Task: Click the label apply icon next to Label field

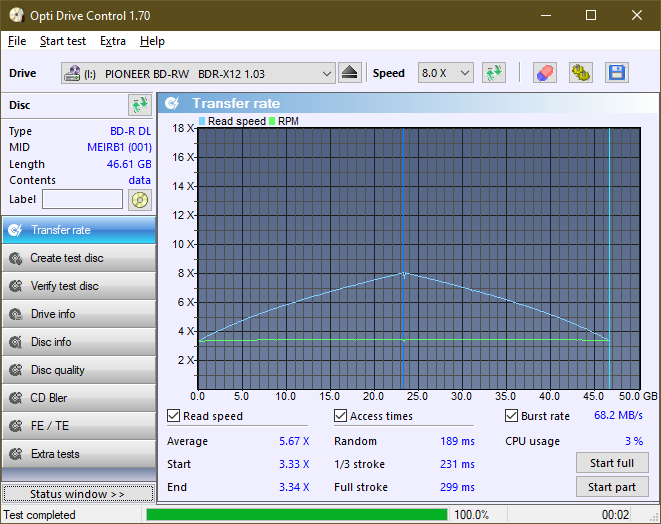Action: (139, 200)
